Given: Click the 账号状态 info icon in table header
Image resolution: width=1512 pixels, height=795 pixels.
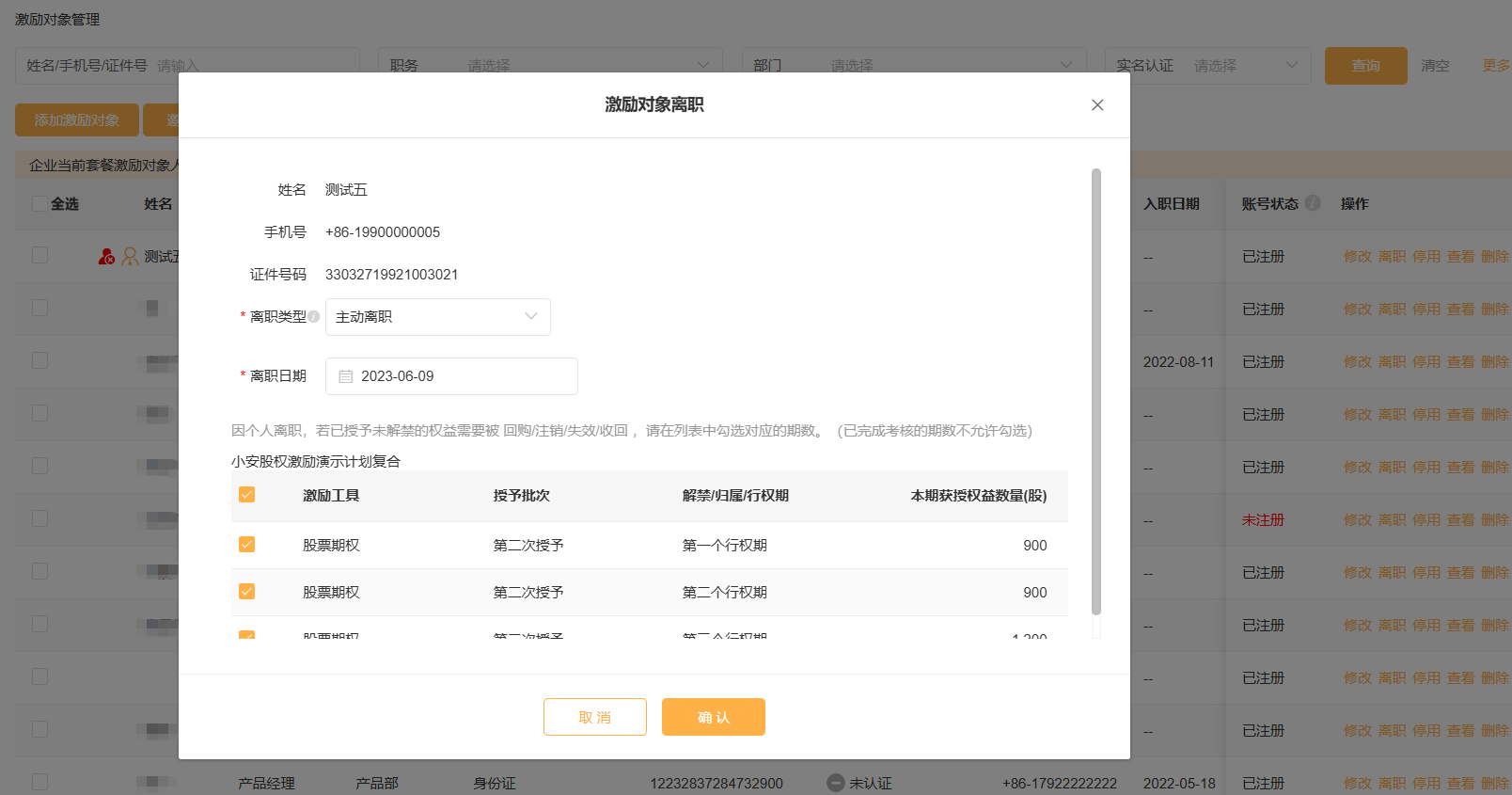Looking at the screenshot, I should pos(1313,203).
